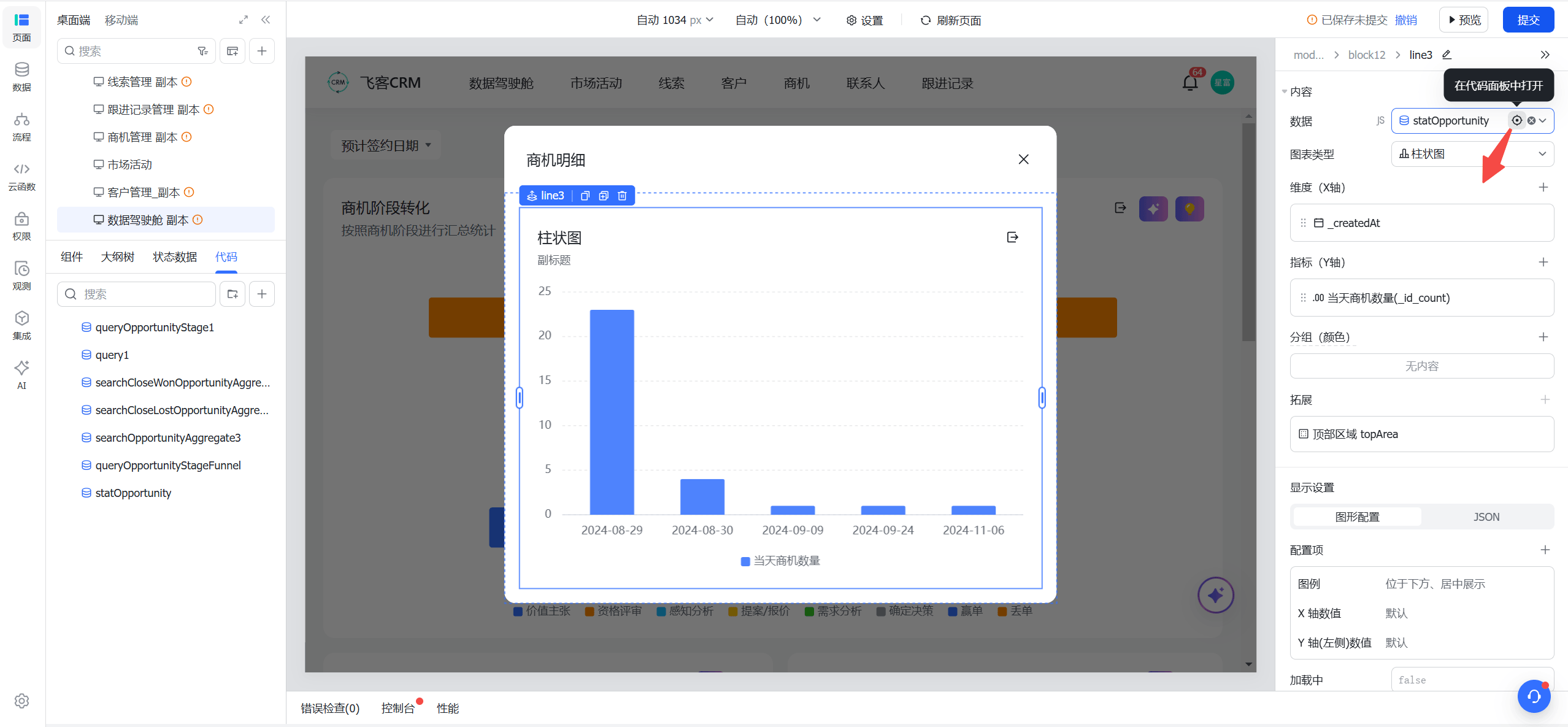Viewport: 1568px width, 727px height.
Task: Duplicate the line3 component
Action: point(604,196)
